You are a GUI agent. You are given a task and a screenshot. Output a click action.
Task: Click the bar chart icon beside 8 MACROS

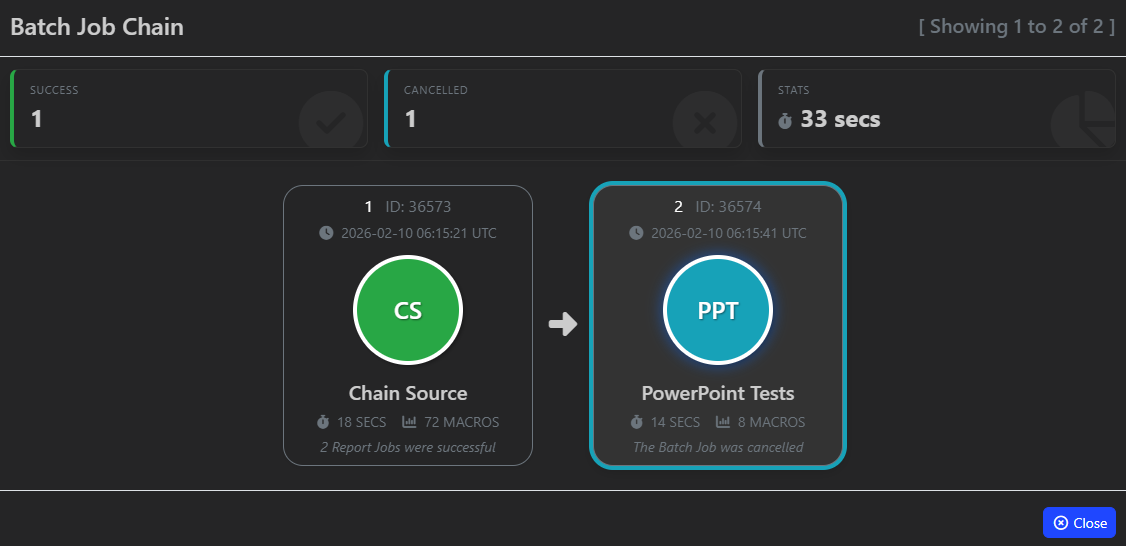pyautogui.click(x=723, y=422)
